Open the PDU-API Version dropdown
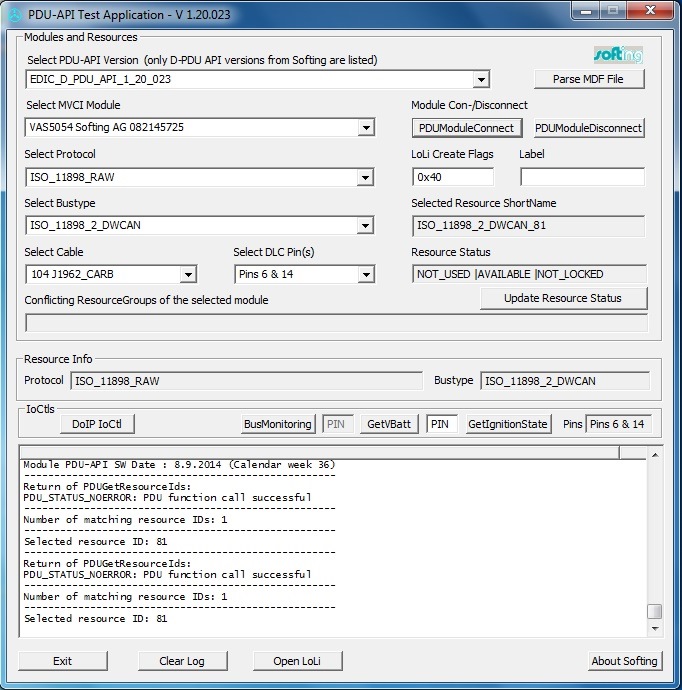 click(x=481, y=80)
